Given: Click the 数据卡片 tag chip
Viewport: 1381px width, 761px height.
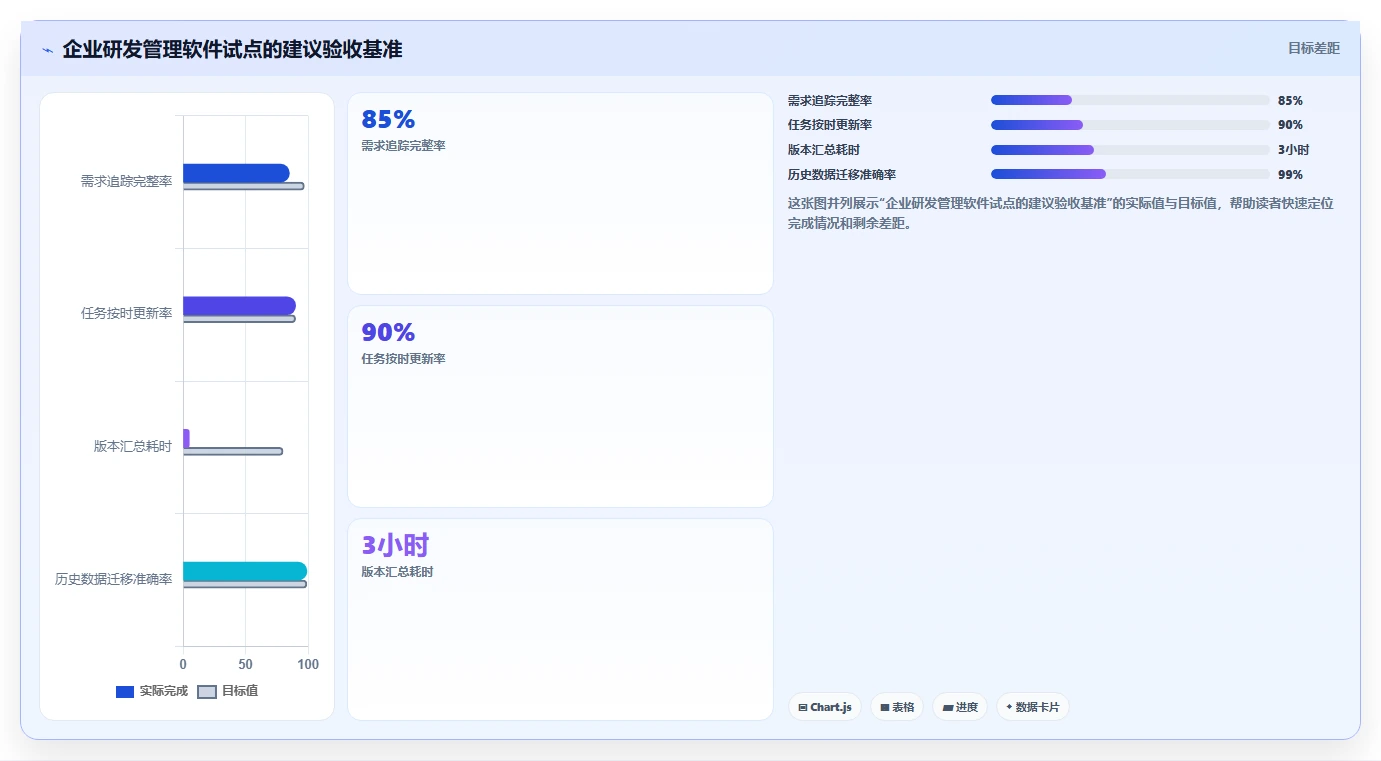Looking at the screenshot, I should pos(1033,707).
